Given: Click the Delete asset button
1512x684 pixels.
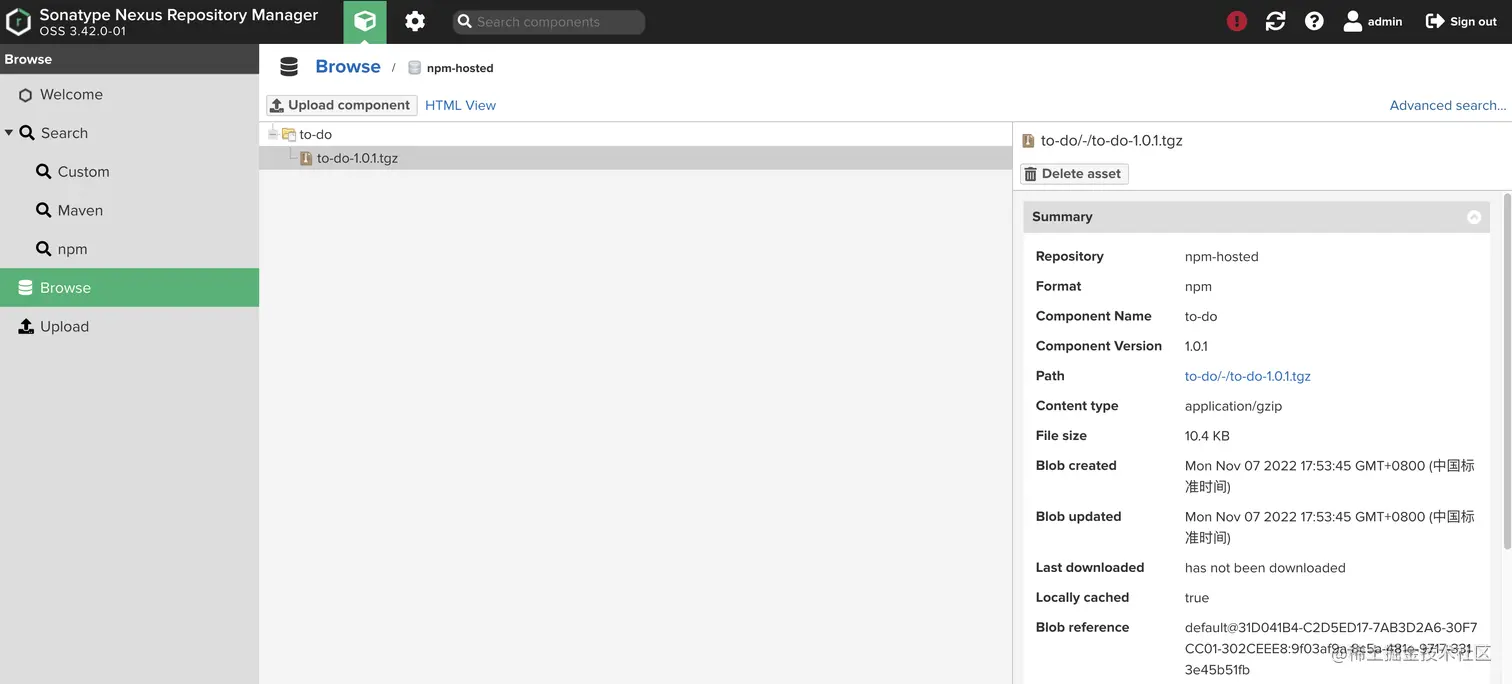Looking at the screenshot, I should 1074,174.
